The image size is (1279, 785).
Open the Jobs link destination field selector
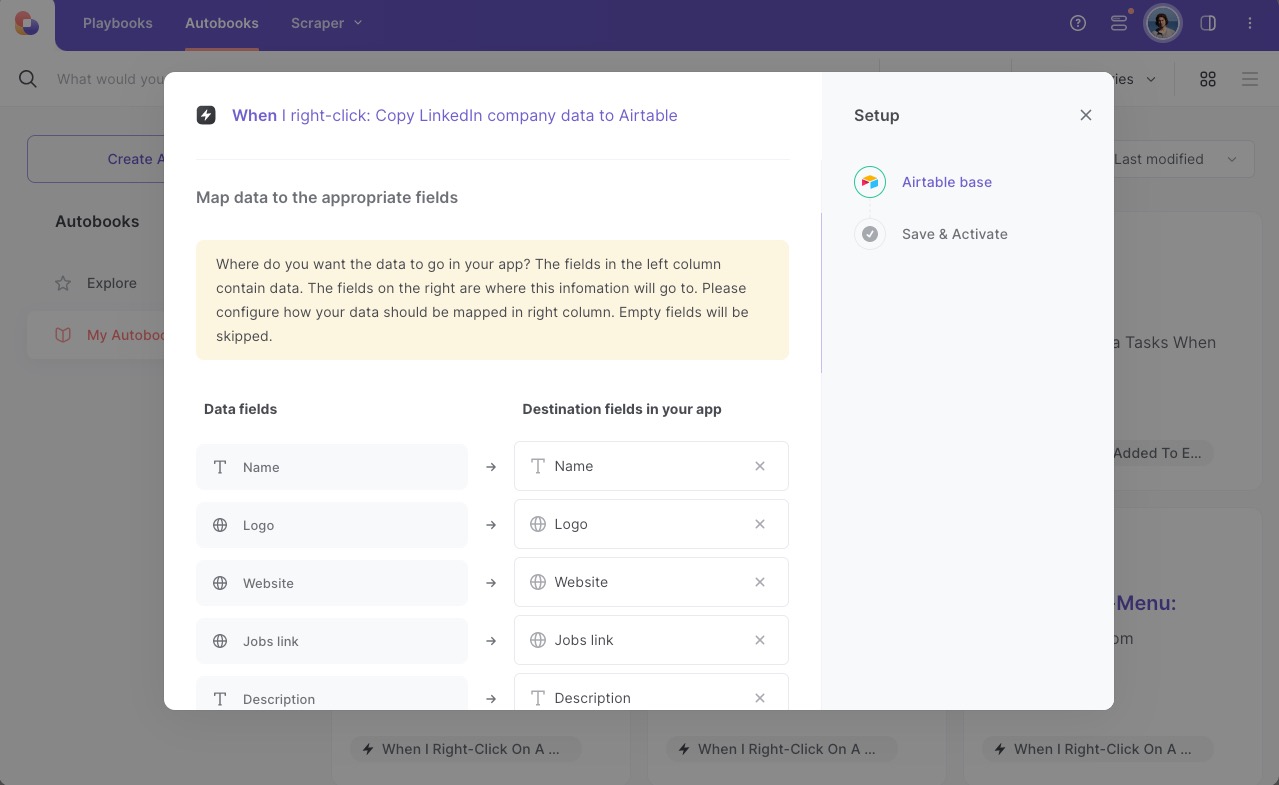651,640
